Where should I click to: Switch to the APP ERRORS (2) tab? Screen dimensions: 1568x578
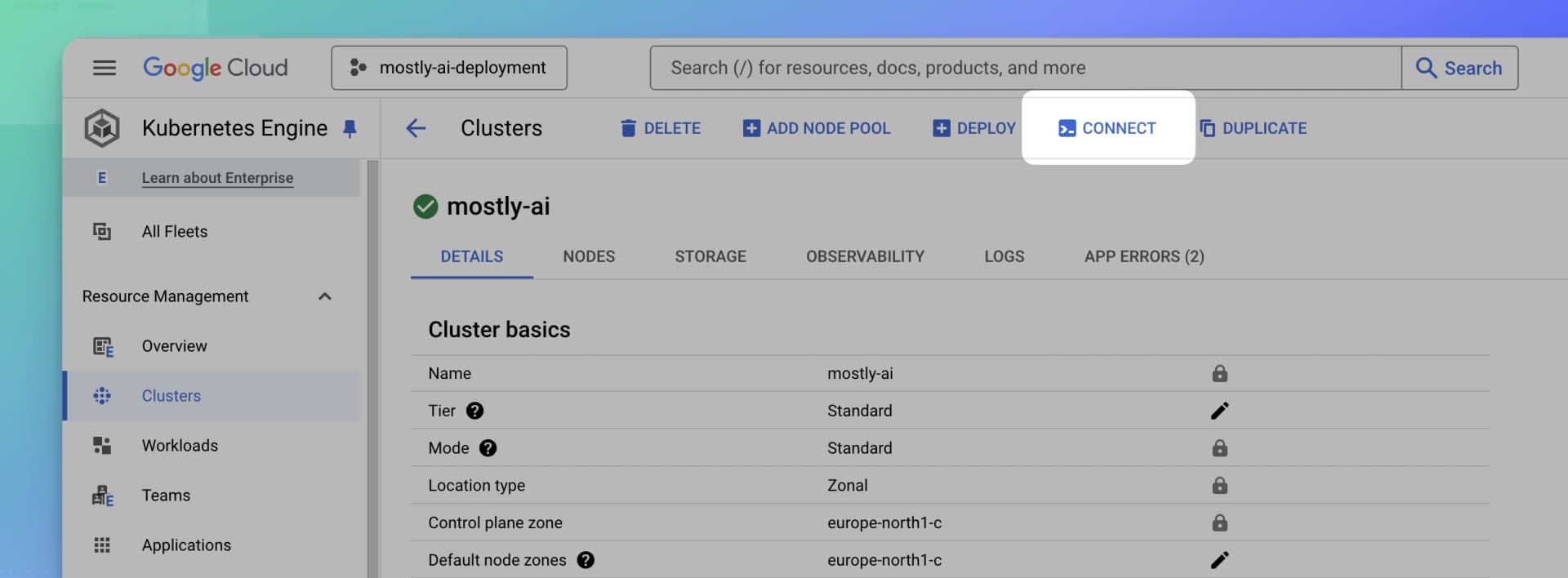coord(1144,256)
